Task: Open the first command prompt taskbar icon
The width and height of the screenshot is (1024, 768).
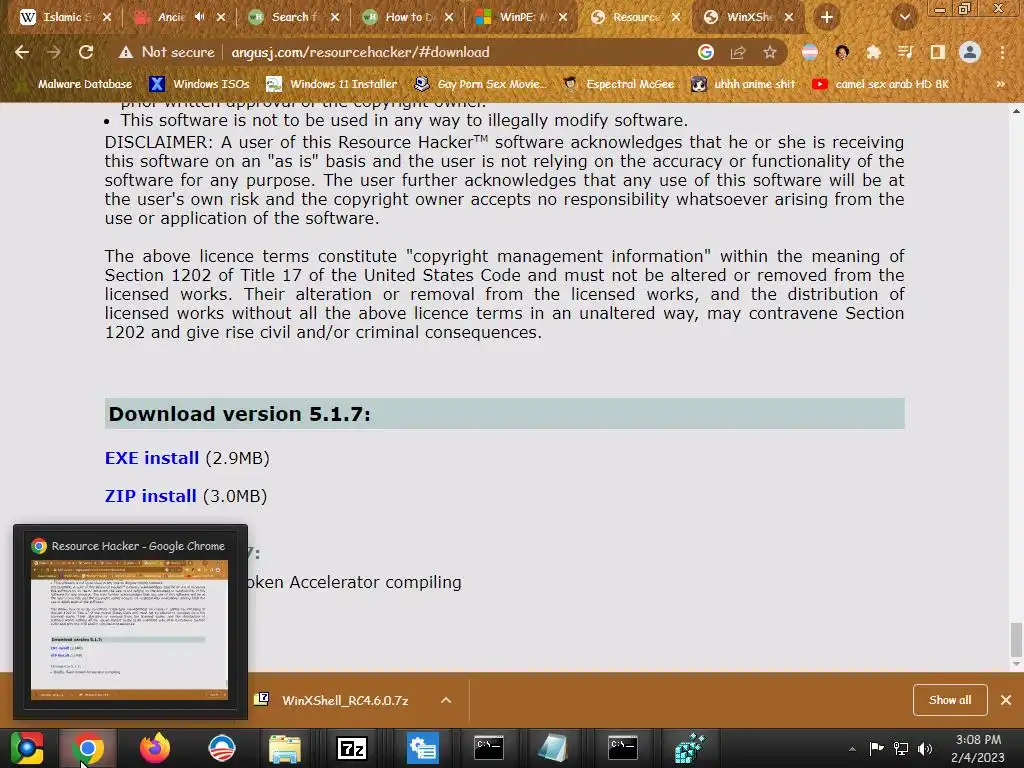Action: pyautogui.click(x=488, y=748)
